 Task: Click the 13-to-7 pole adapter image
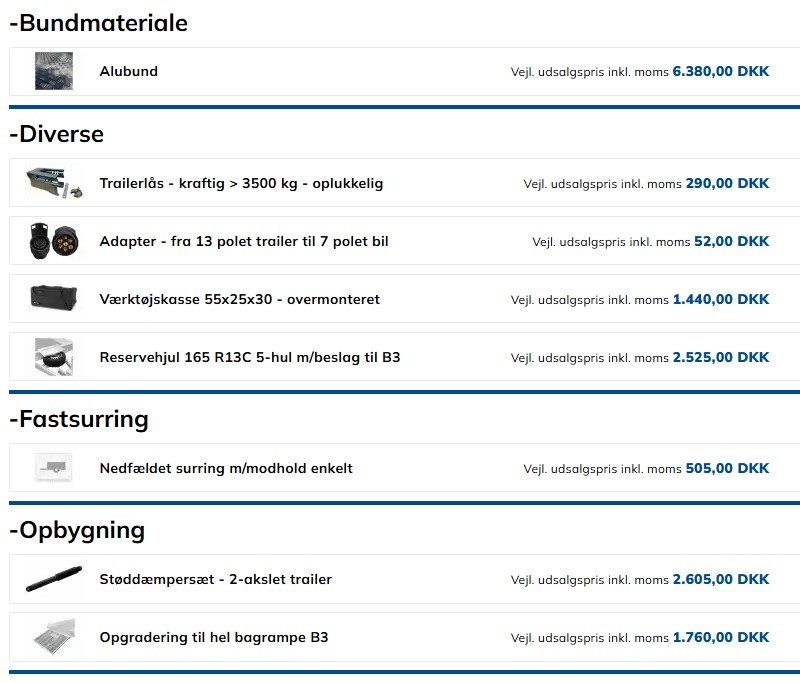click(x=54, y=242)
